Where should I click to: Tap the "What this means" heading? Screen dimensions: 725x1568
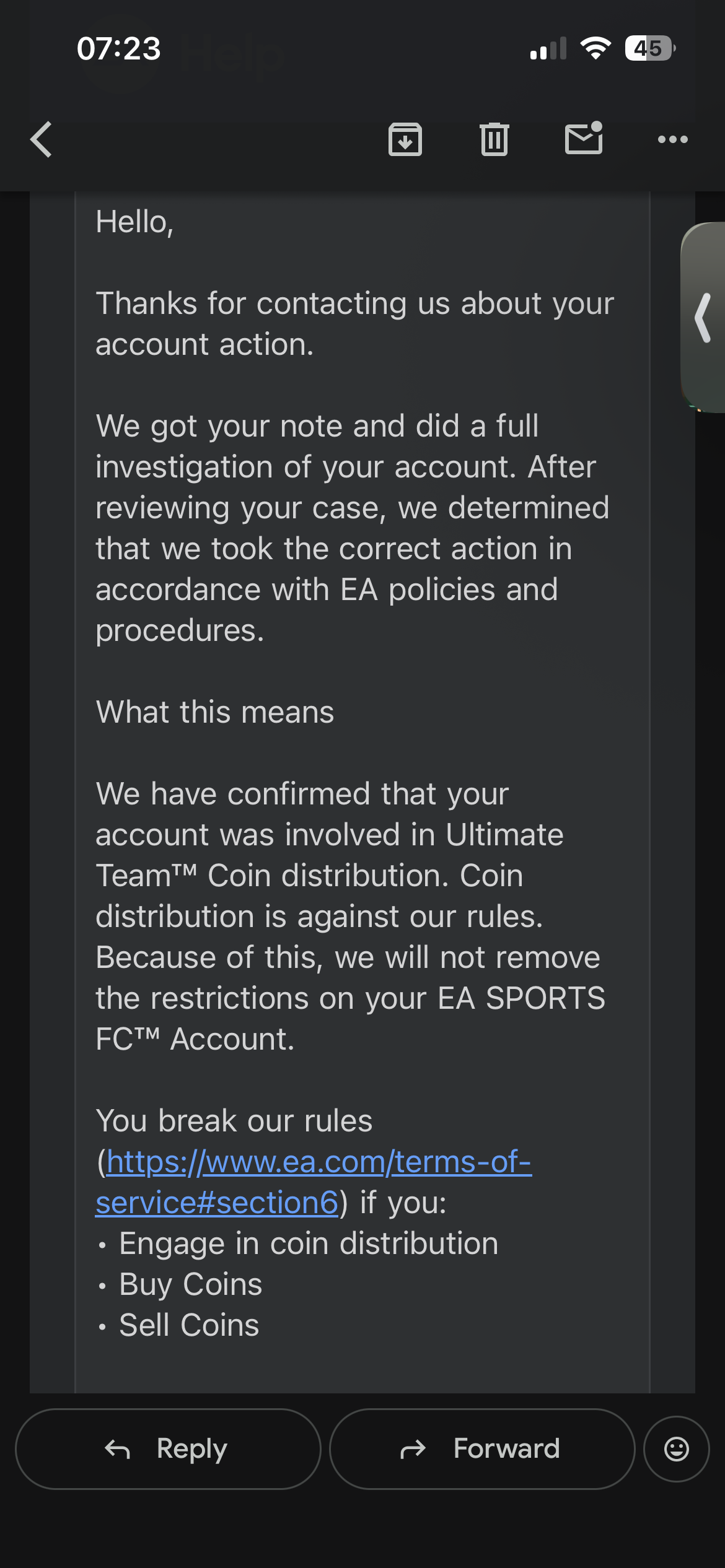[215, 712]
